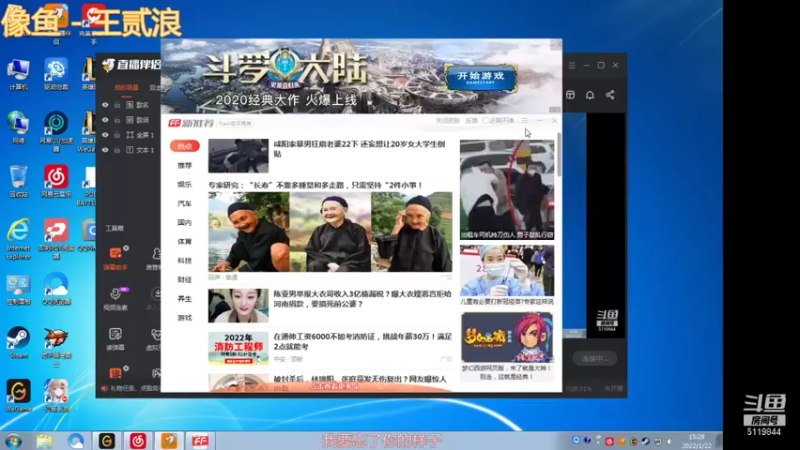Open the 控制面板 desktop icon

point(18,290)
